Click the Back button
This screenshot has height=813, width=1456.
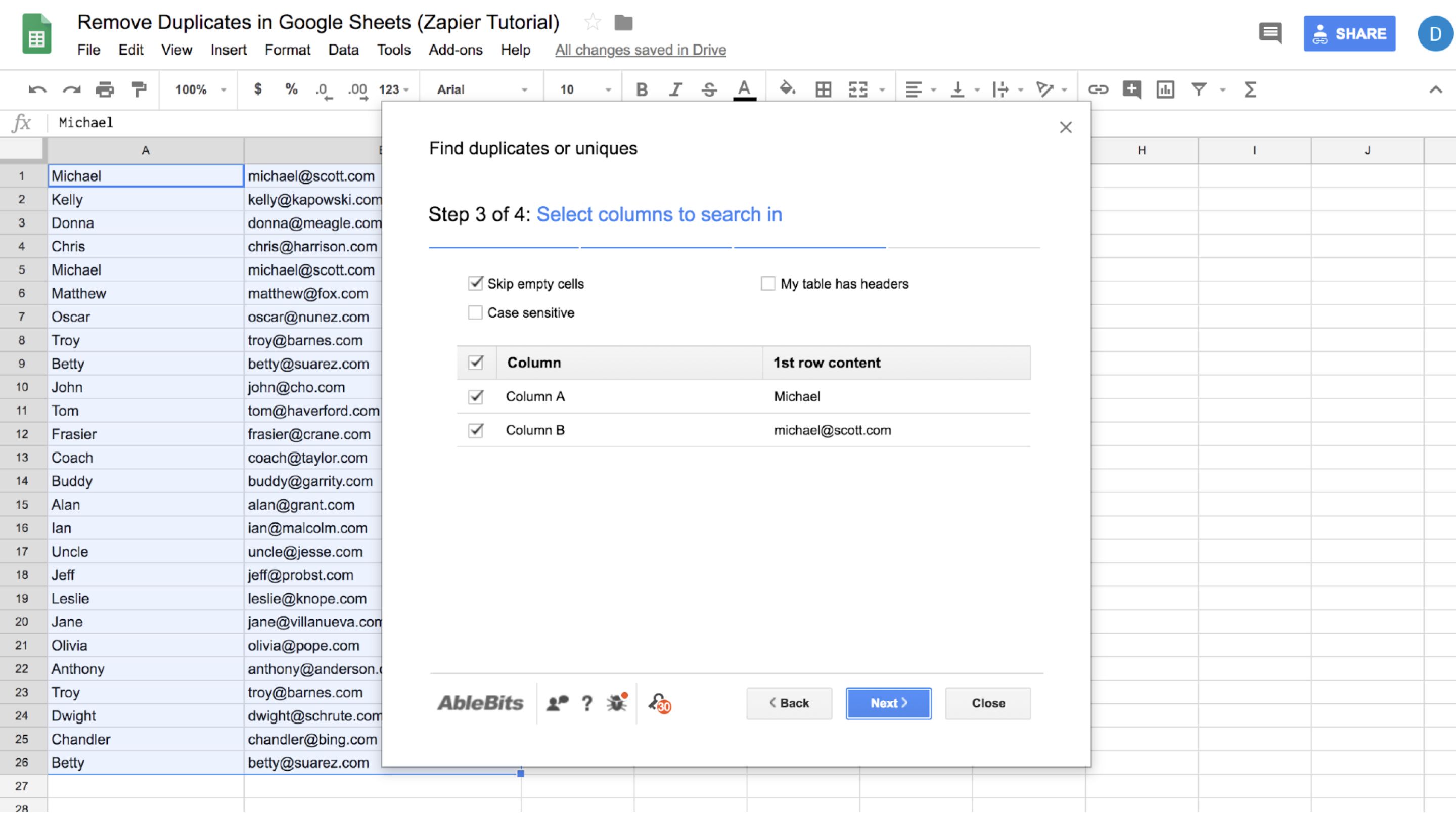790,703
